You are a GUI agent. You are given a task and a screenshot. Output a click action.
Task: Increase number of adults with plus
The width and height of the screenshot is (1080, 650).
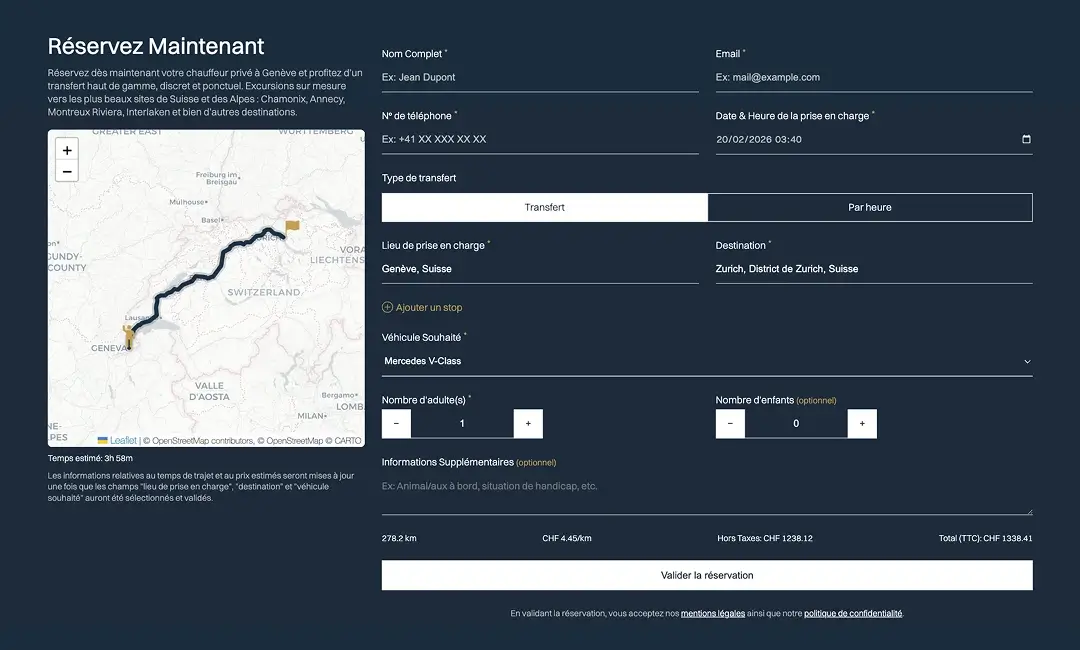tap(528, 423)
